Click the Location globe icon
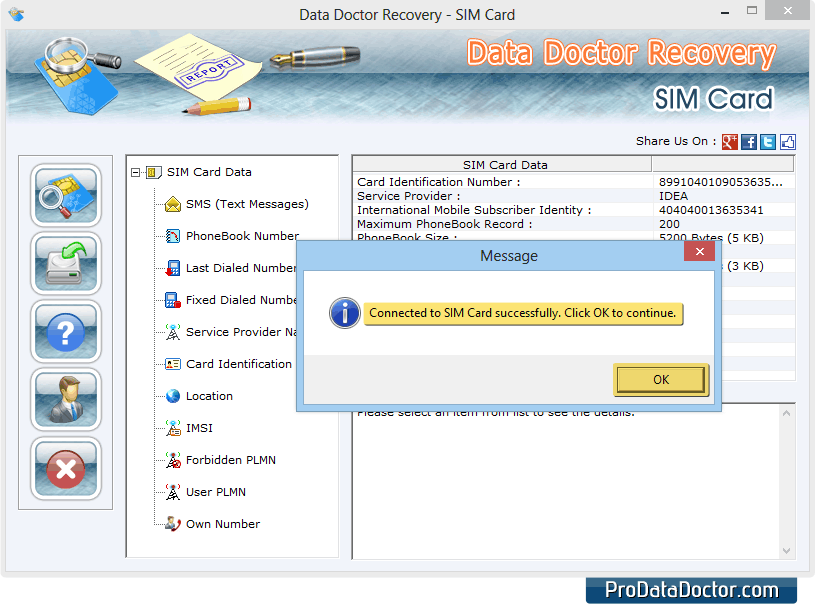This screenshot has height=604, width=815. pyautogui.click(x=173, y=396)
